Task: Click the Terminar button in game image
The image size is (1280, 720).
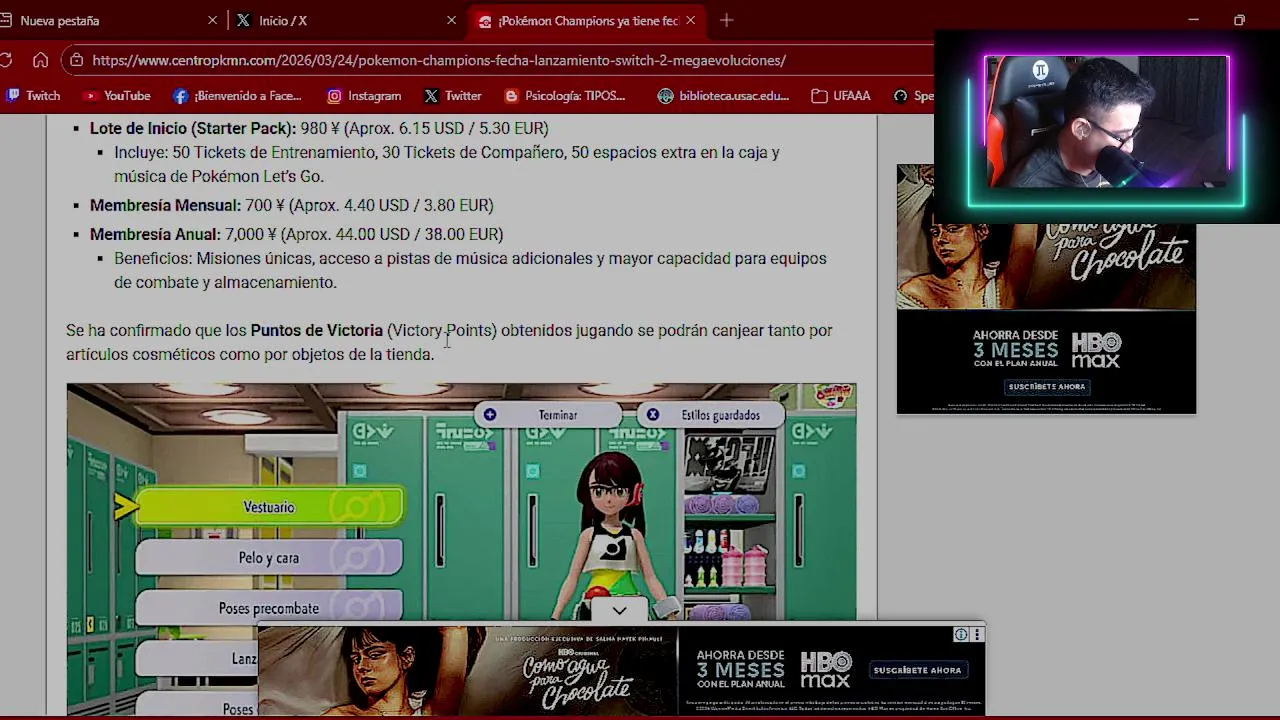Action: click(x=547, y=415)
